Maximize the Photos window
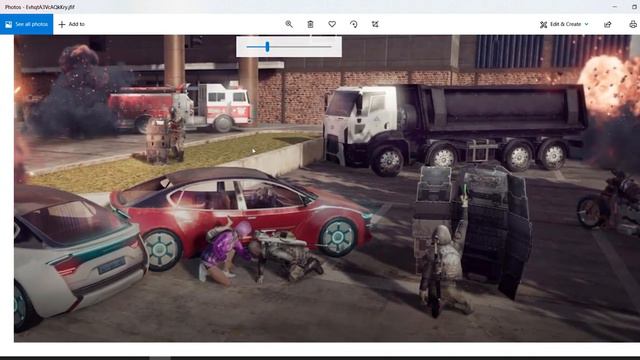Viewport: 640px width, 360px height. coord(635,7)
